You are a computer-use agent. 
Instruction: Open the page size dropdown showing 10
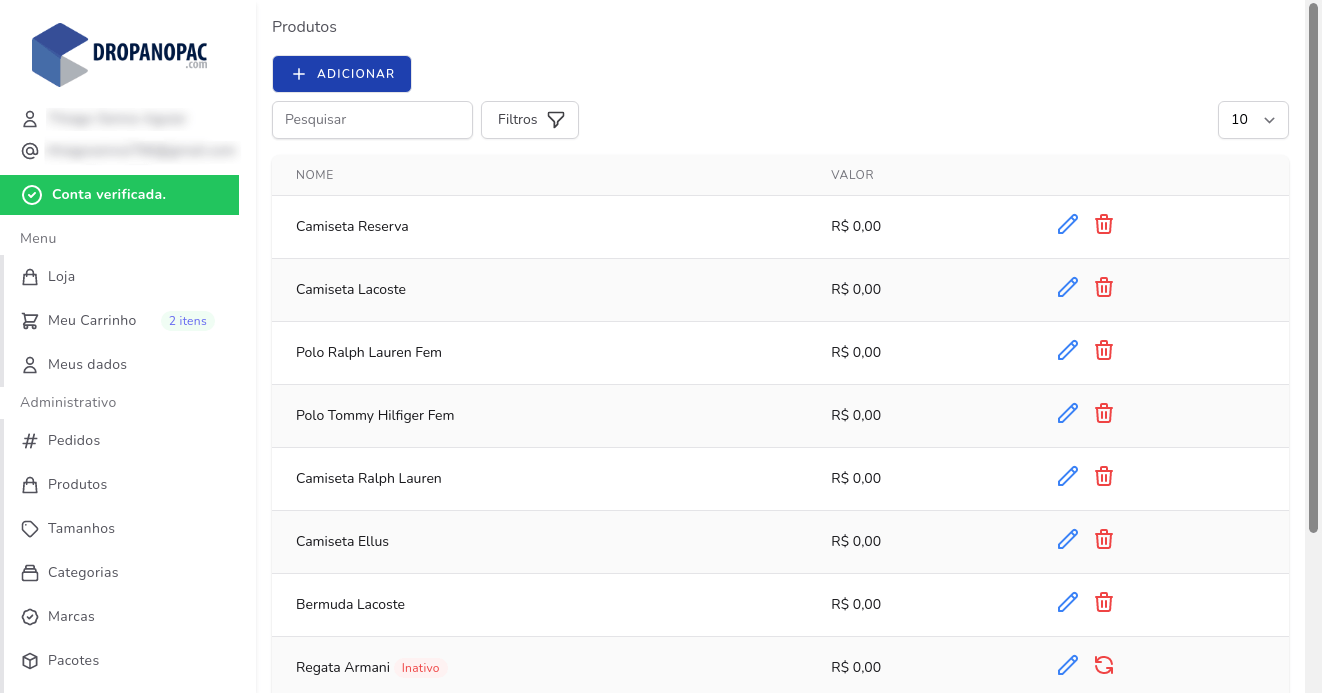(1253, 120)
